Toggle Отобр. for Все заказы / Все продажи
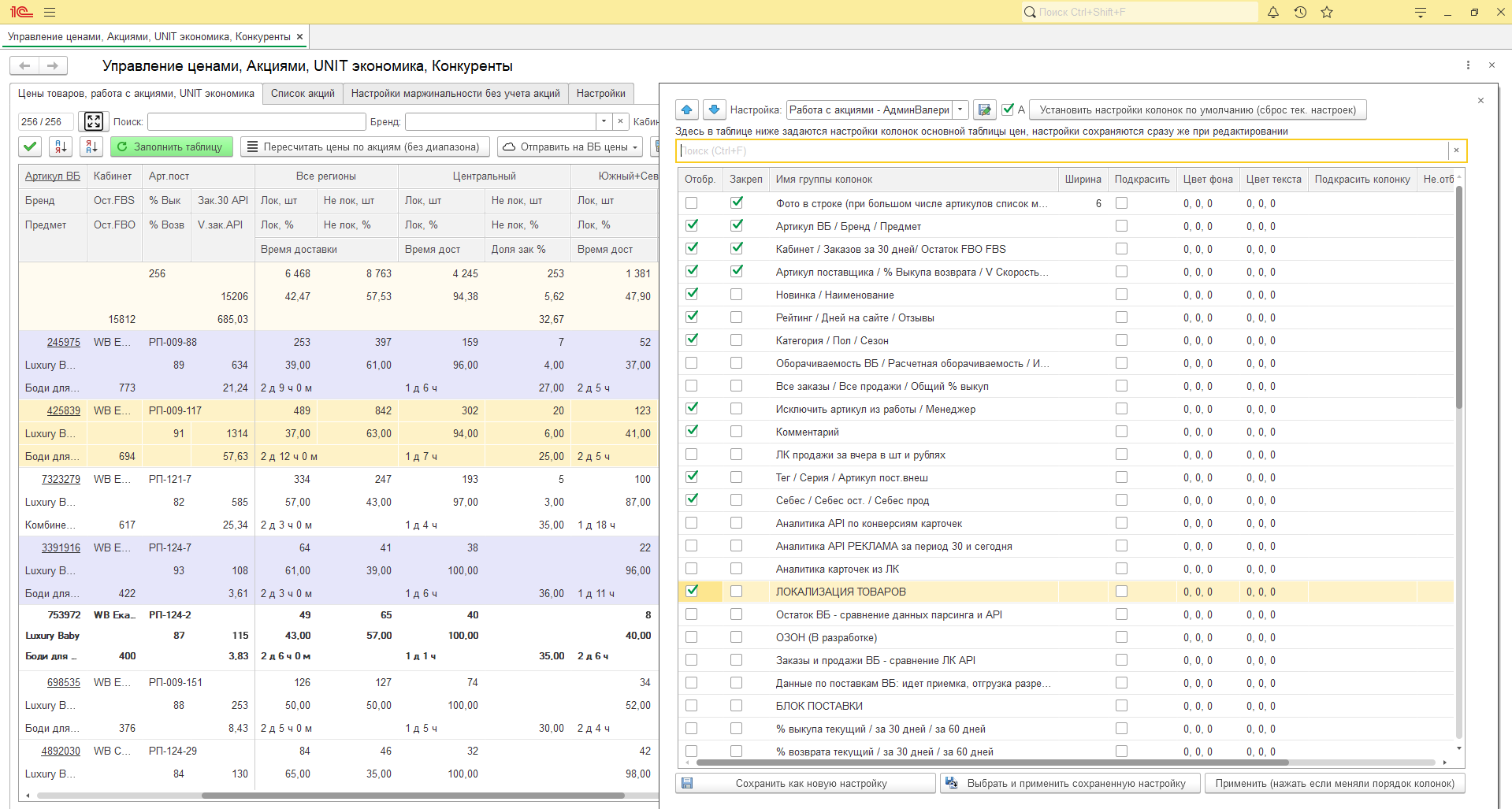Viewport: 1512px width, 809px height. coord(692,386)
